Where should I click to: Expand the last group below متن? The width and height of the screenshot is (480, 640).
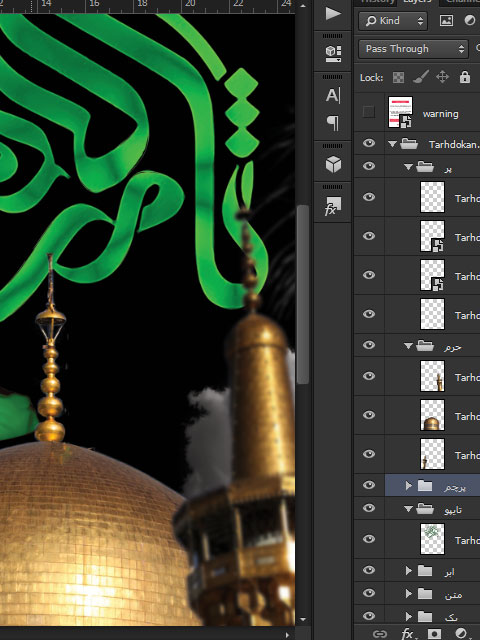pos(409,616)
